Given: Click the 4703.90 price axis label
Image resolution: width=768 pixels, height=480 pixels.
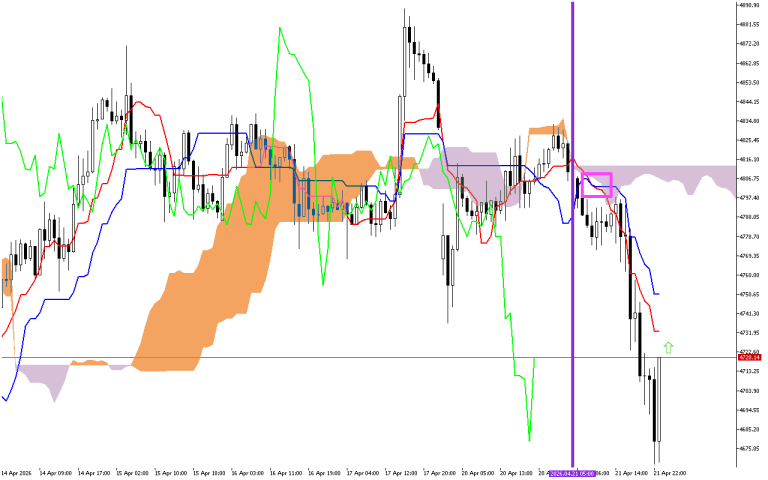Looking at the screenshot, I should tap(749, 390).
